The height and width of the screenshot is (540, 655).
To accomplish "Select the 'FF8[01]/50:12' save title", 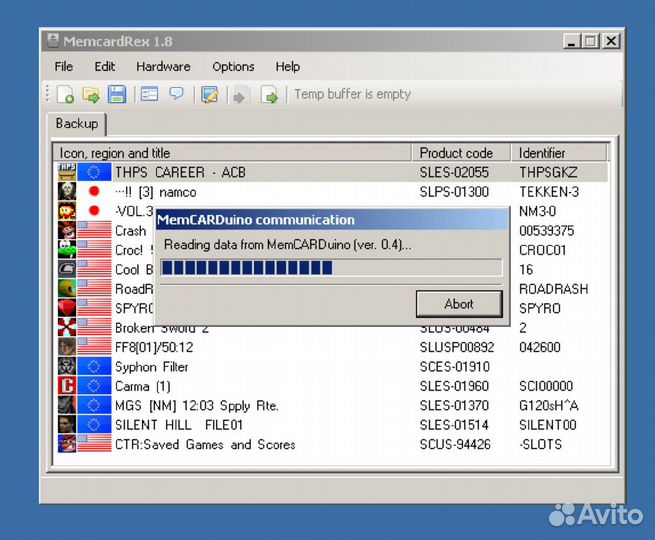I will 154,347.
